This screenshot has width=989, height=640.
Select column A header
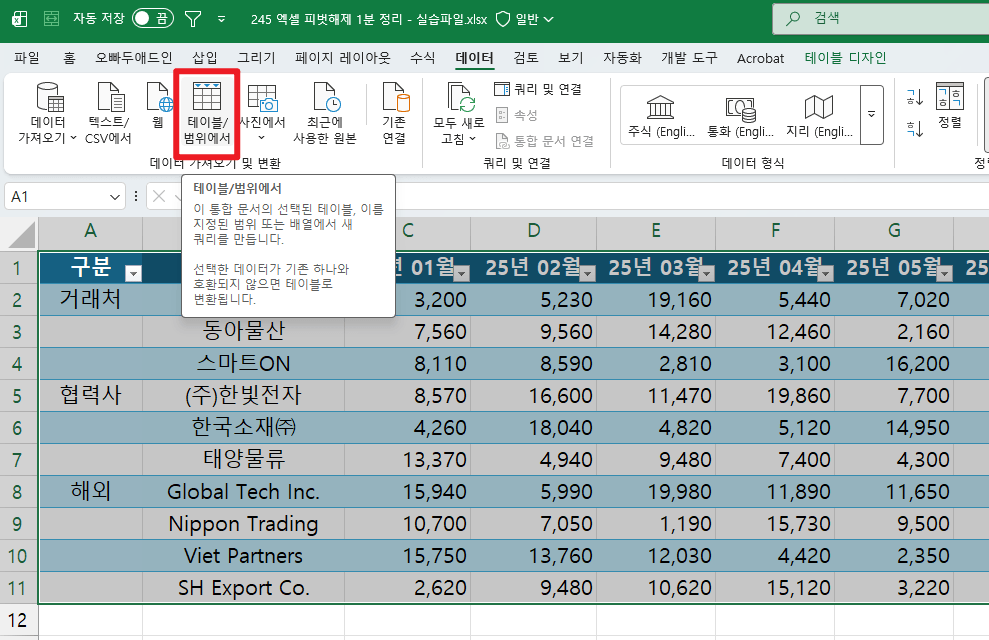pos(91,231)
